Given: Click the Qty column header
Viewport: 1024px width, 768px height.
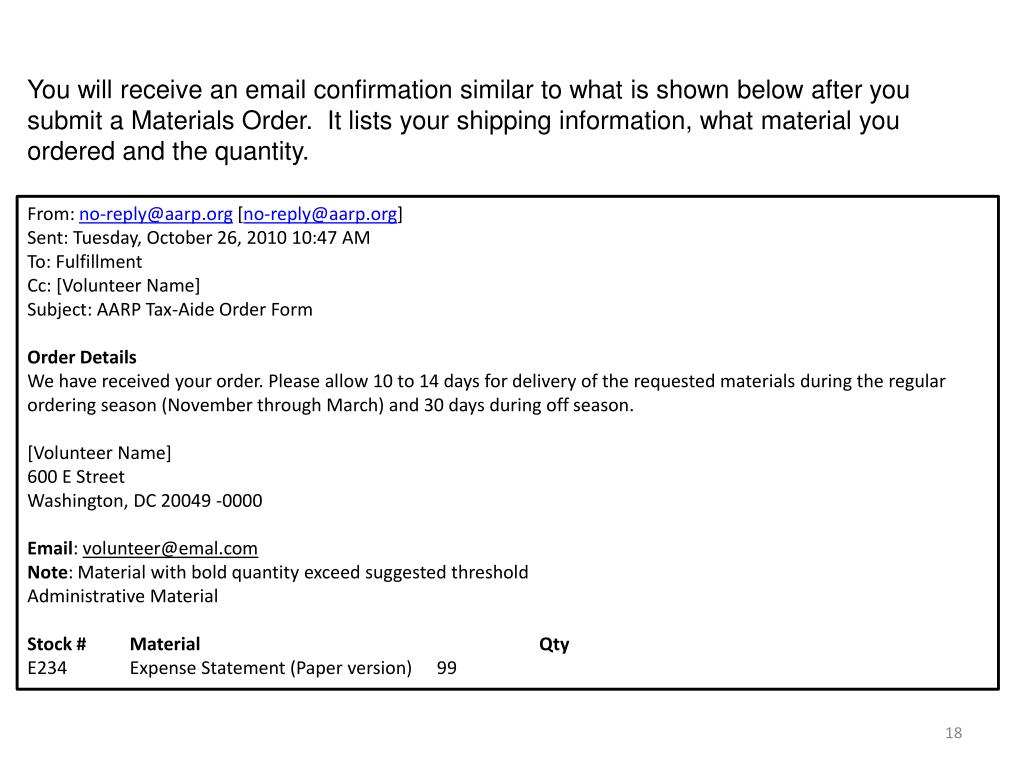Looking at the screenshot, I should point(554,645).
